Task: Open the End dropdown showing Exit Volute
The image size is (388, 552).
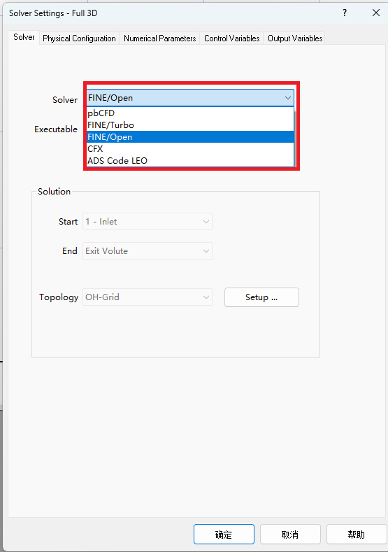Action: 148,251
